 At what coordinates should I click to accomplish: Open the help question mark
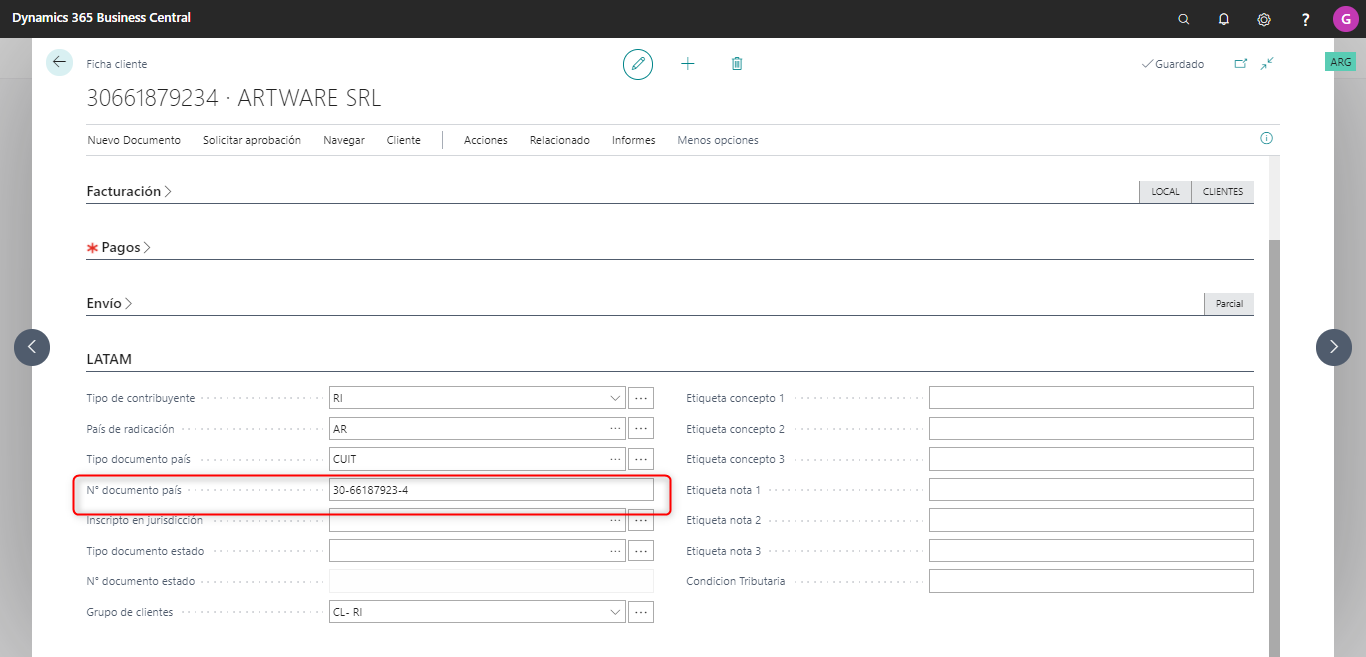tap(1305, 19)
